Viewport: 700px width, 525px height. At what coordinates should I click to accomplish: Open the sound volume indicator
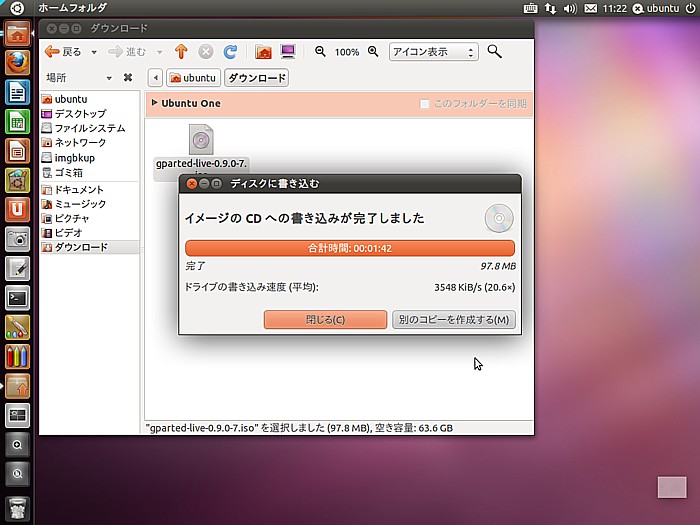[570, 8]
